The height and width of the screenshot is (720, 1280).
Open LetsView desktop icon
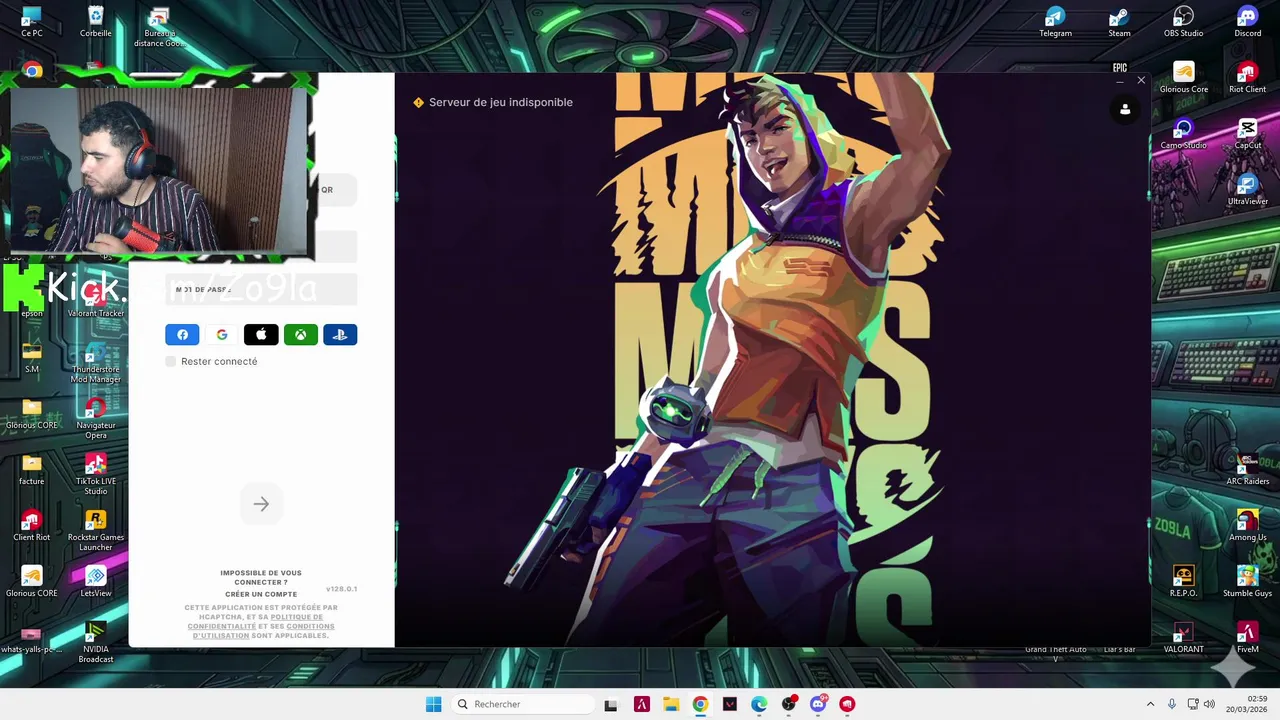(x=96, y=582)
